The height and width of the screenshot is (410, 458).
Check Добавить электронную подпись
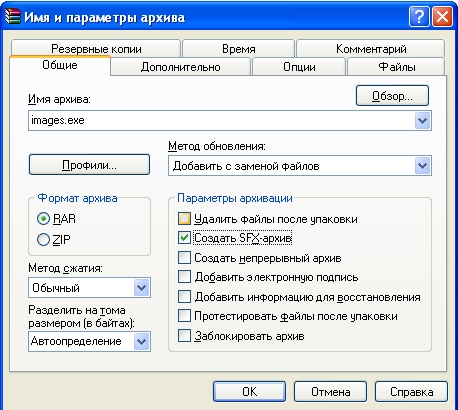(x=184, y=277)
